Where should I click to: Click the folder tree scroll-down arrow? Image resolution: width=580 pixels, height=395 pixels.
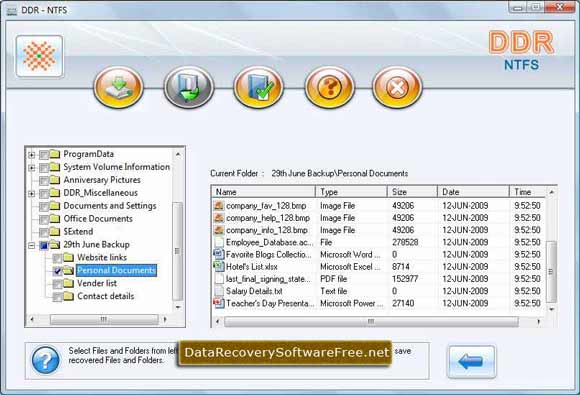click(178, 307)
